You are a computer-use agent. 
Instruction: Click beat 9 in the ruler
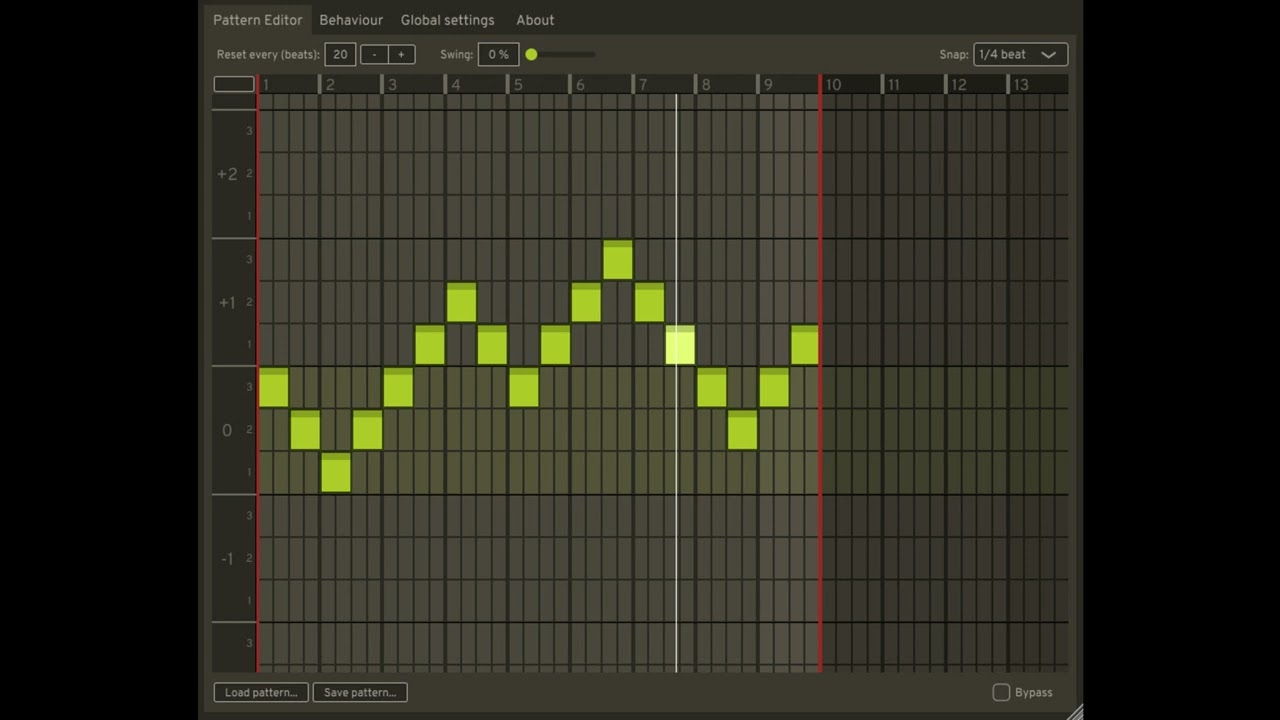coord(768,85)
